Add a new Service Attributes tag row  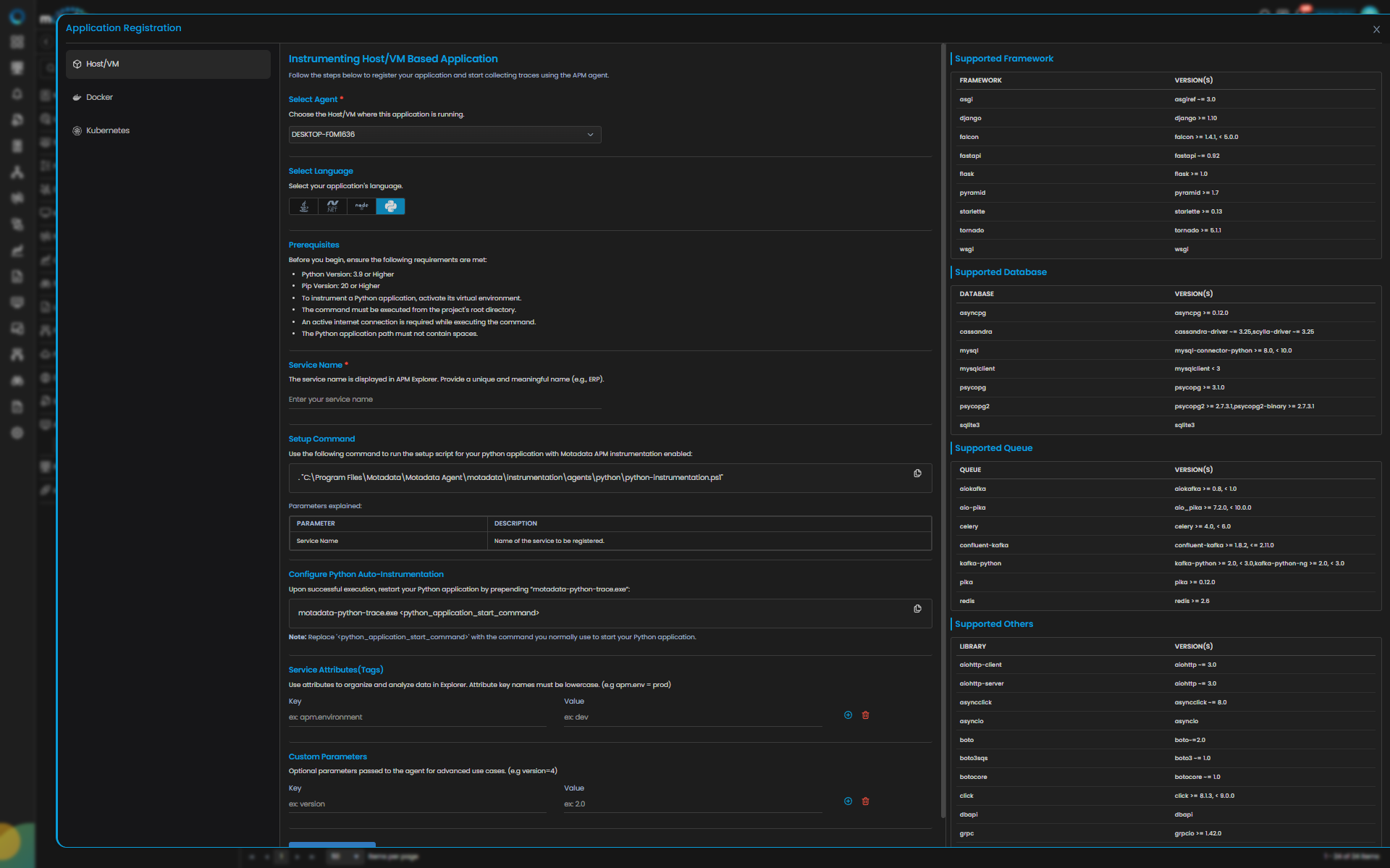[x=848, y=715]
